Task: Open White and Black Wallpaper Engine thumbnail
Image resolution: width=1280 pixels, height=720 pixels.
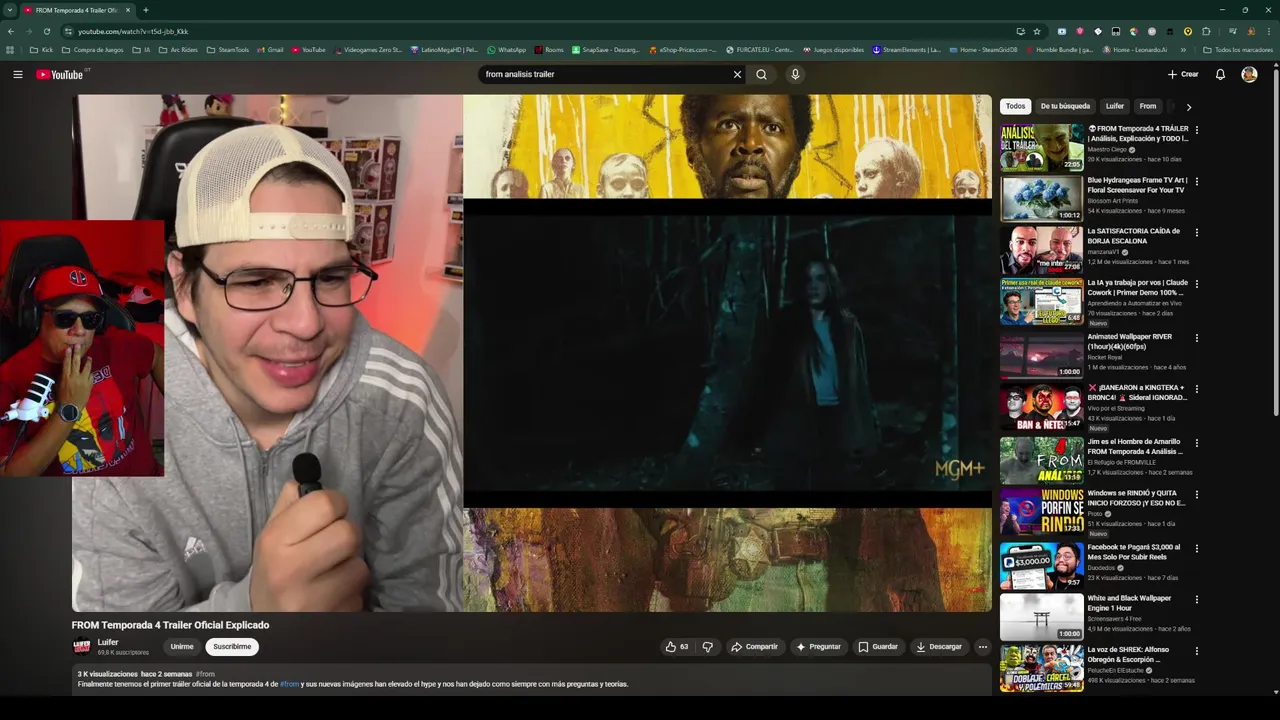Action: click(1041, 616)
